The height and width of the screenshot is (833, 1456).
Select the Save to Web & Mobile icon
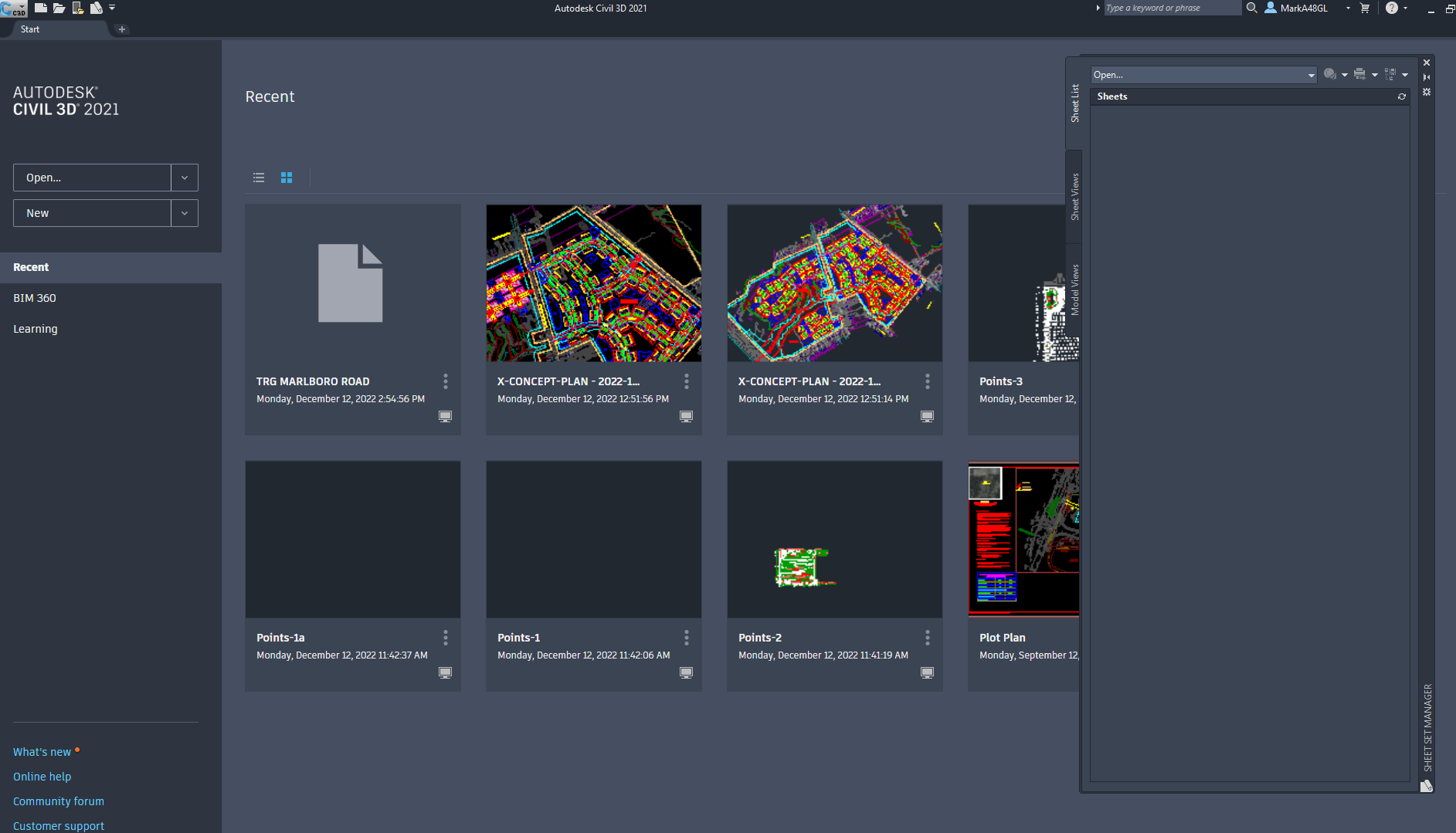pos(77,8)
